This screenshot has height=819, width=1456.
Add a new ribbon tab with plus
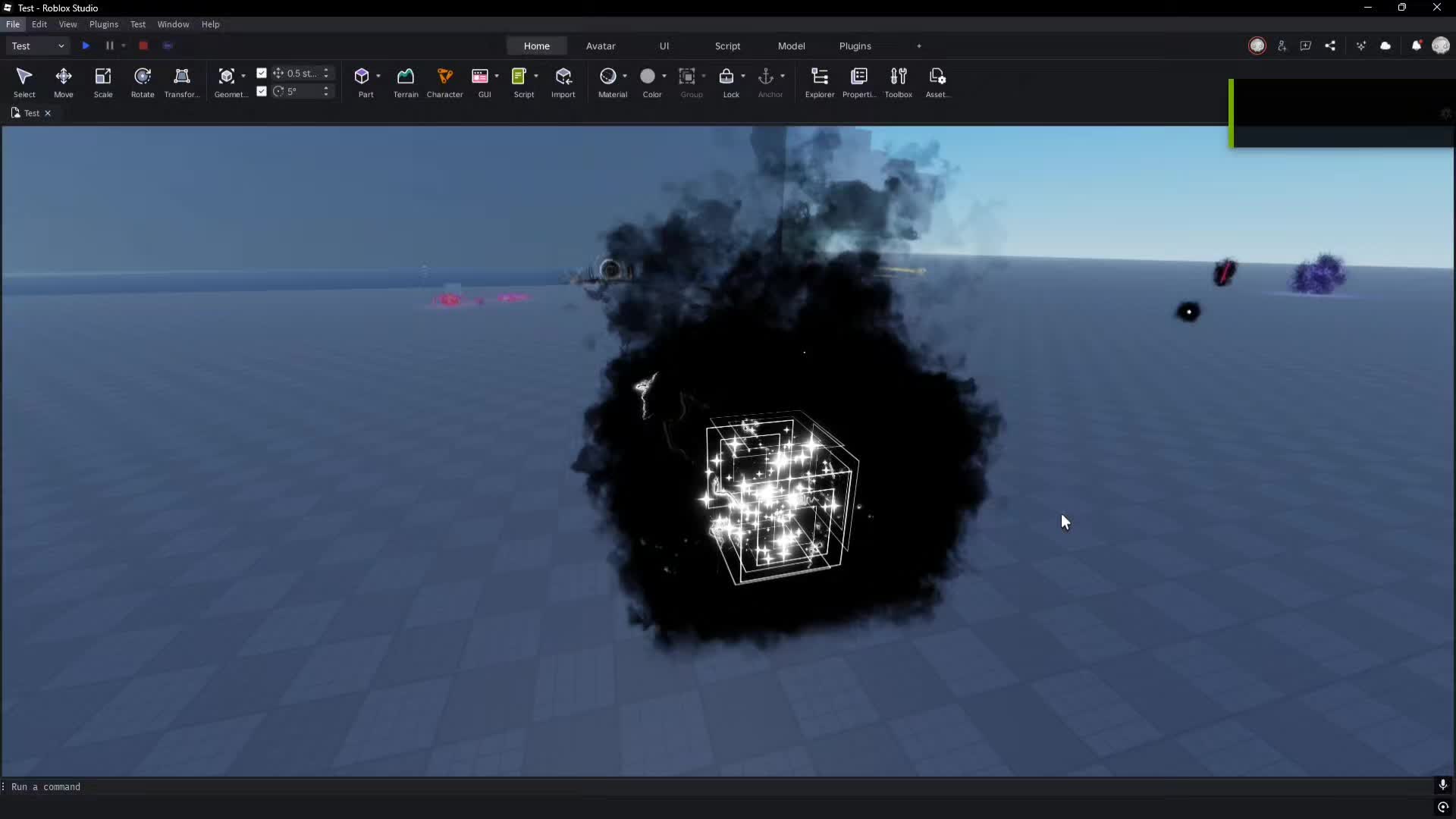pyautogui.click(x=919, y=46)
